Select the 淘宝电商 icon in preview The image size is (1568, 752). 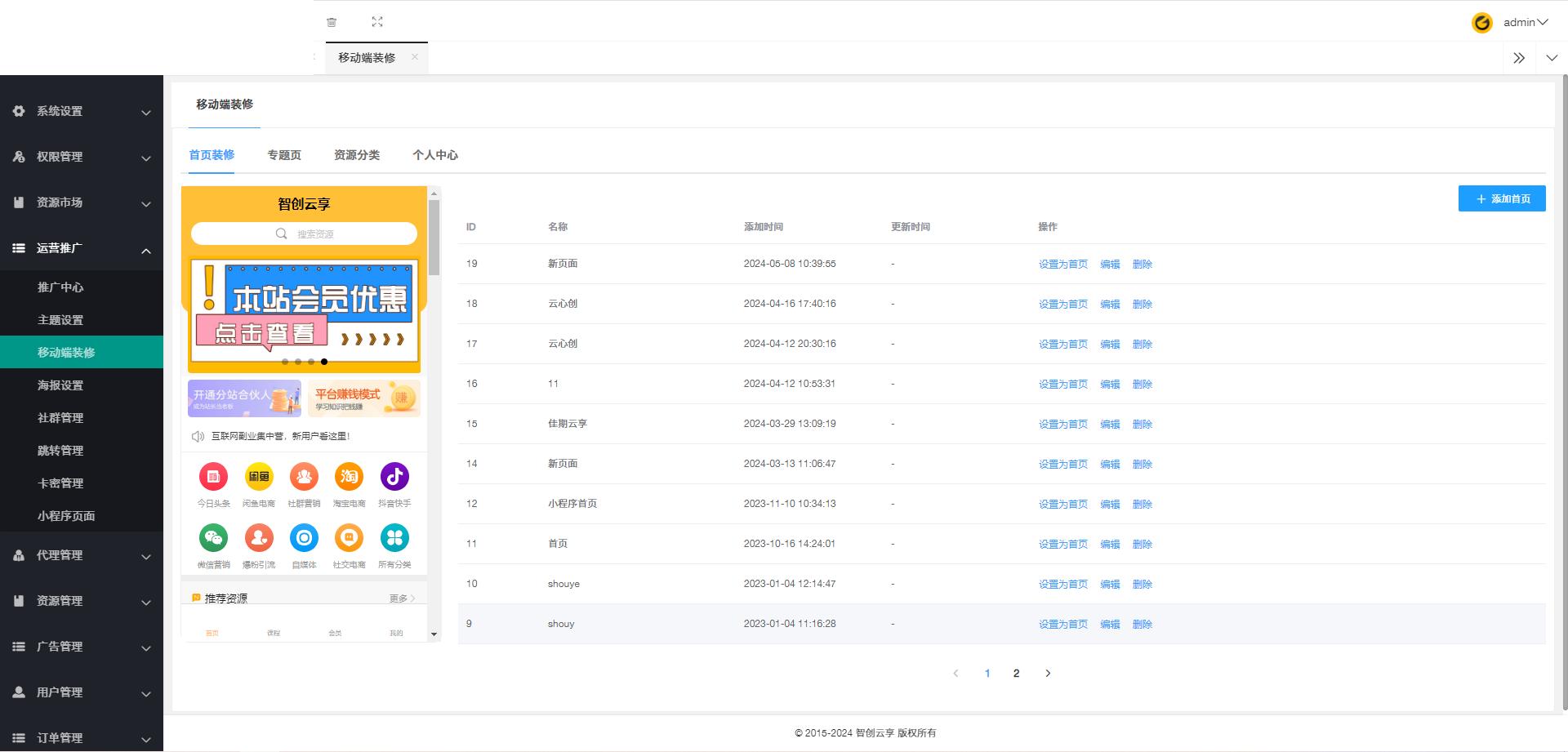pyautogui.click(x=349, y=477)
